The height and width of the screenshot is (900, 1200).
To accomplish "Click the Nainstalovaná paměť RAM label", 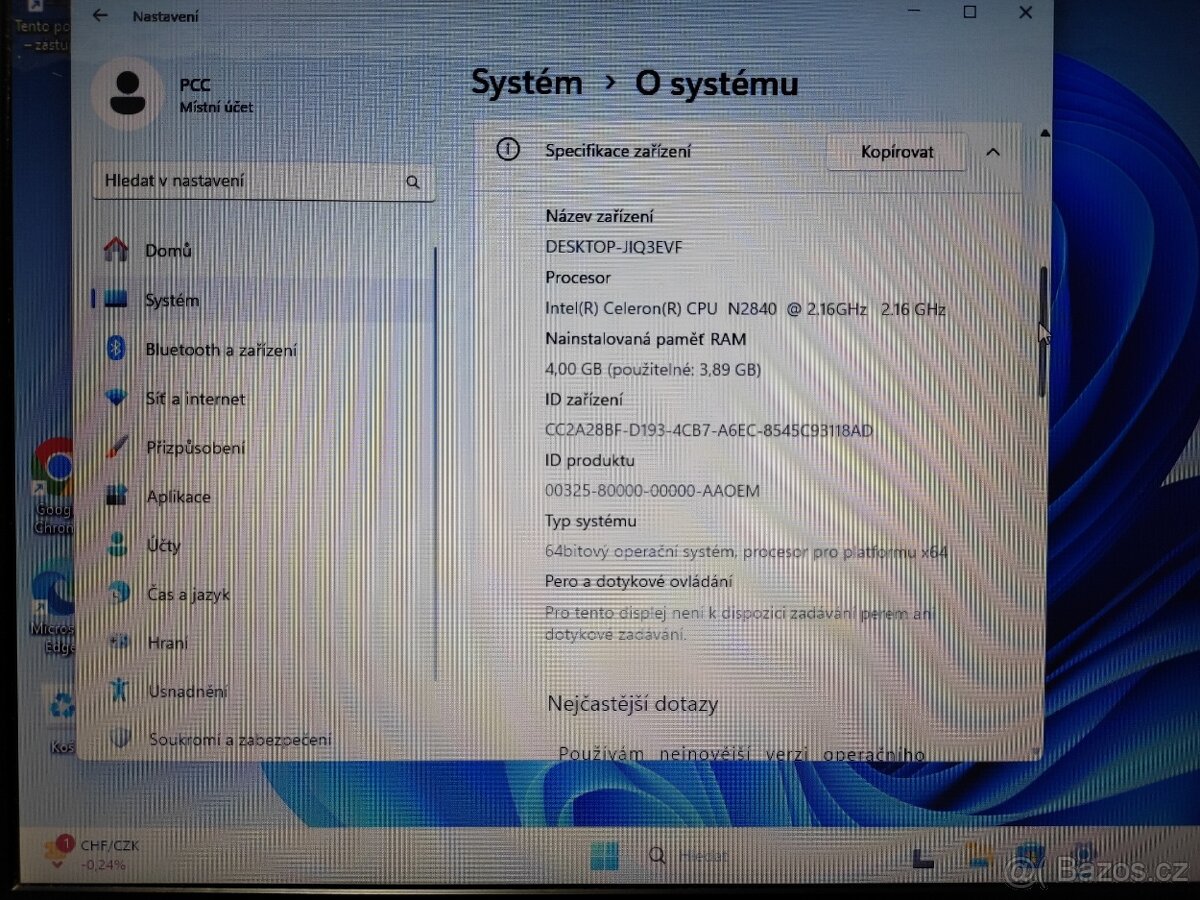I will (x=646, y=339).
